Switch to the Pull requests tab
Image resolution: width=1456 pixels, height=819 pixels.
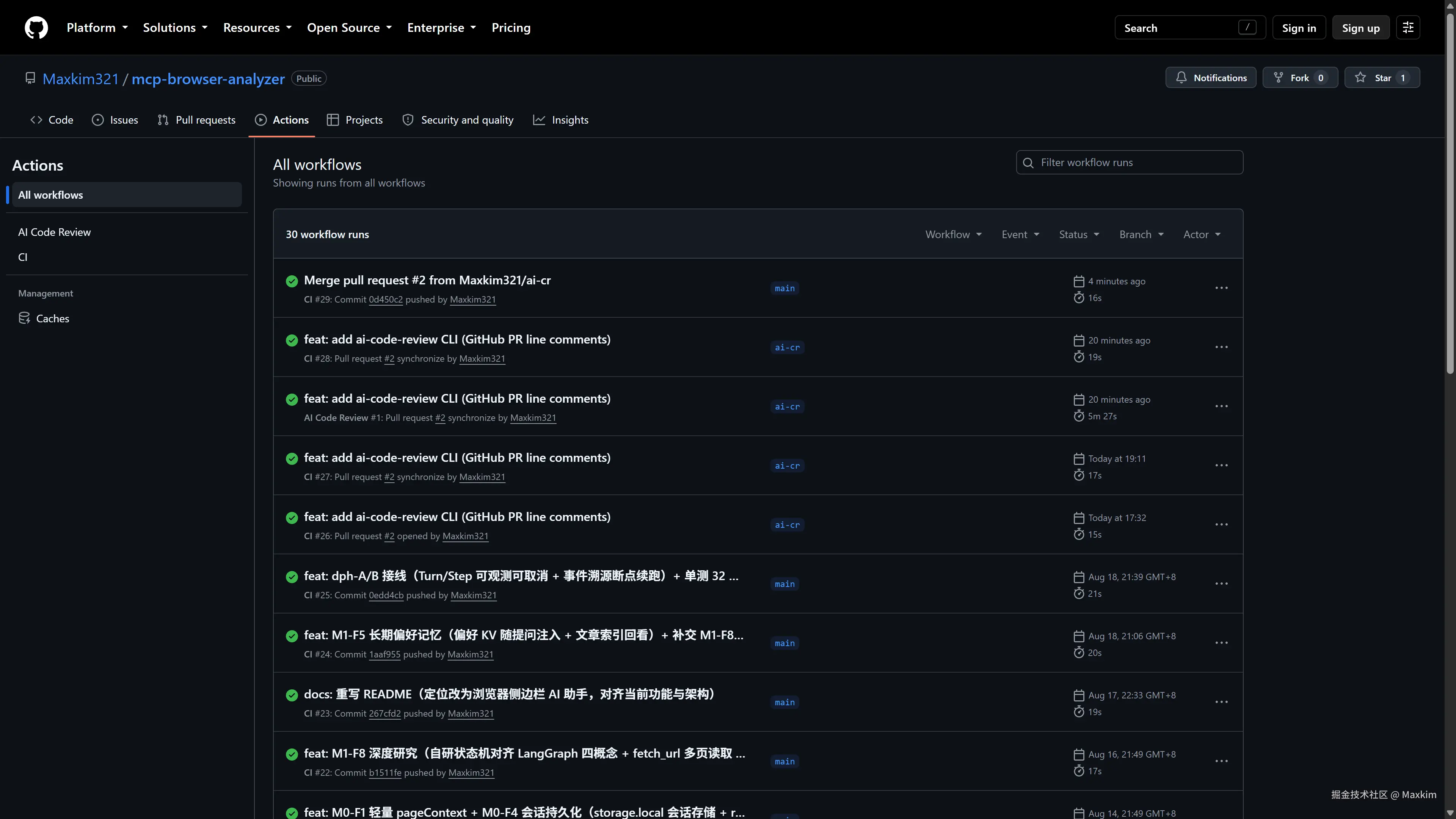tap(197, 120)
